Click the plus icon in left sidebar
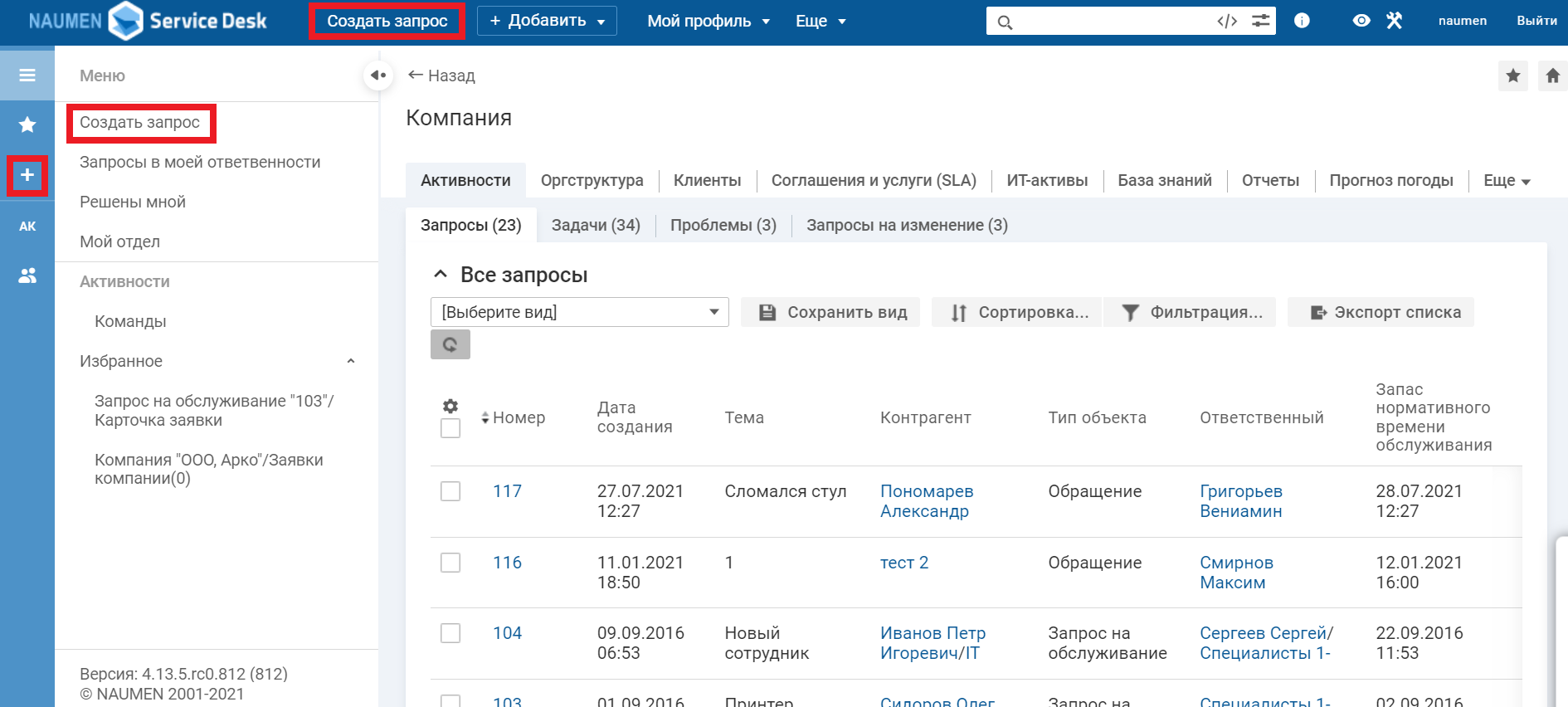Screen dimensions: 1568x707 [27, 175]
